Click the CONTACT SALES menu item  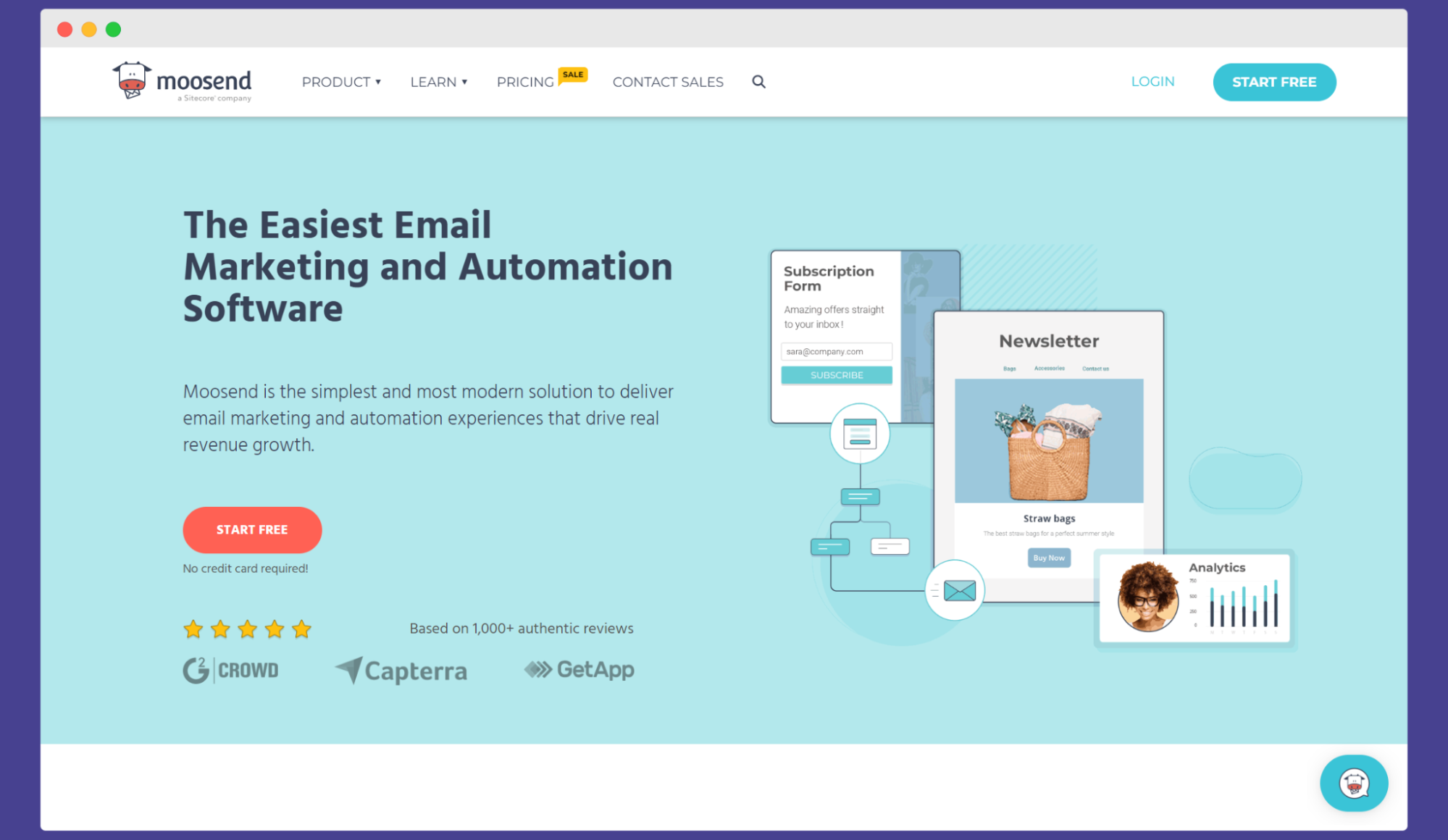tap(668, 82)
